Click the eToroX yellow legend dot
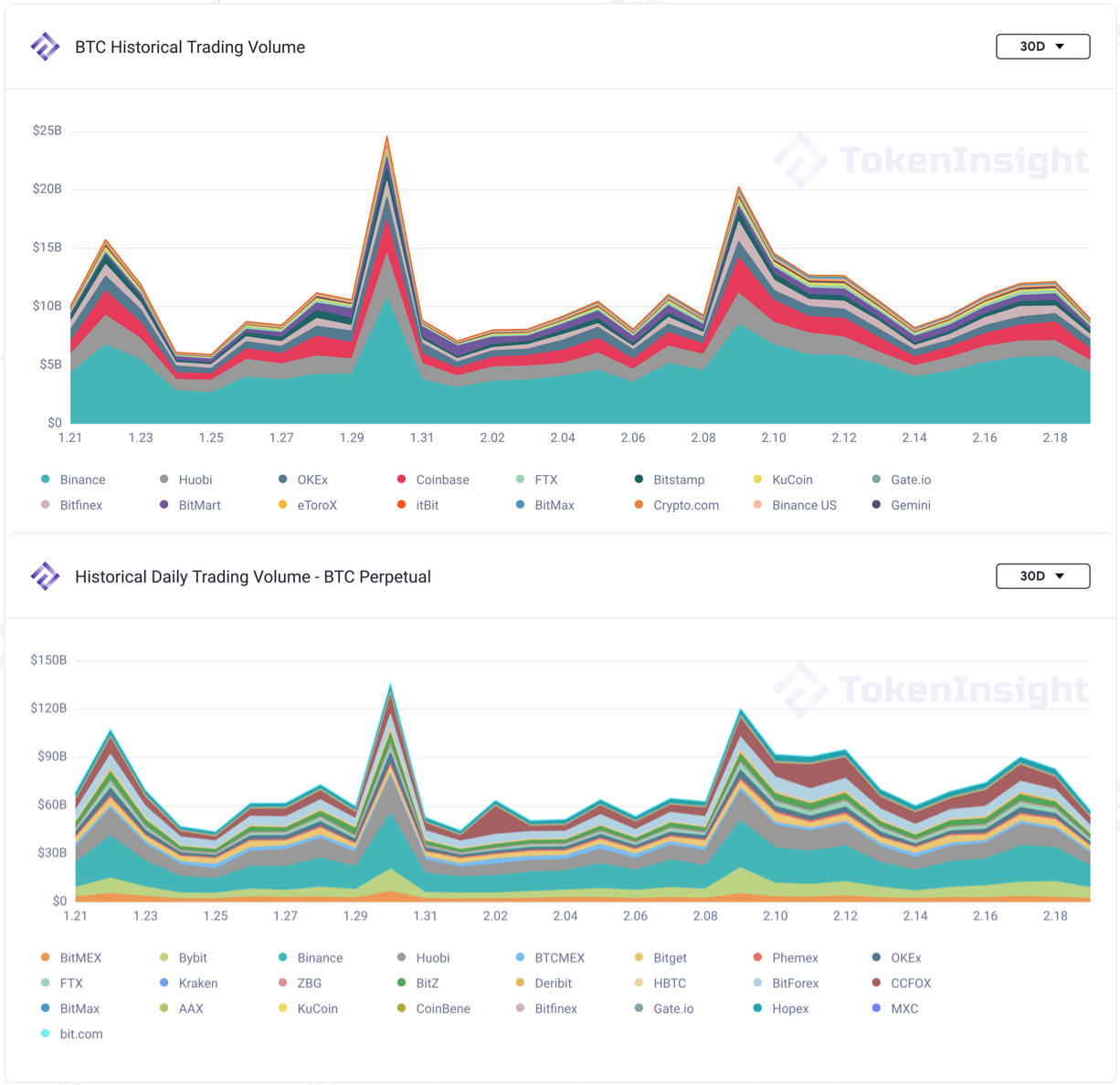Viewport: 1120px width, 1085px height. (x=283, y=505)
